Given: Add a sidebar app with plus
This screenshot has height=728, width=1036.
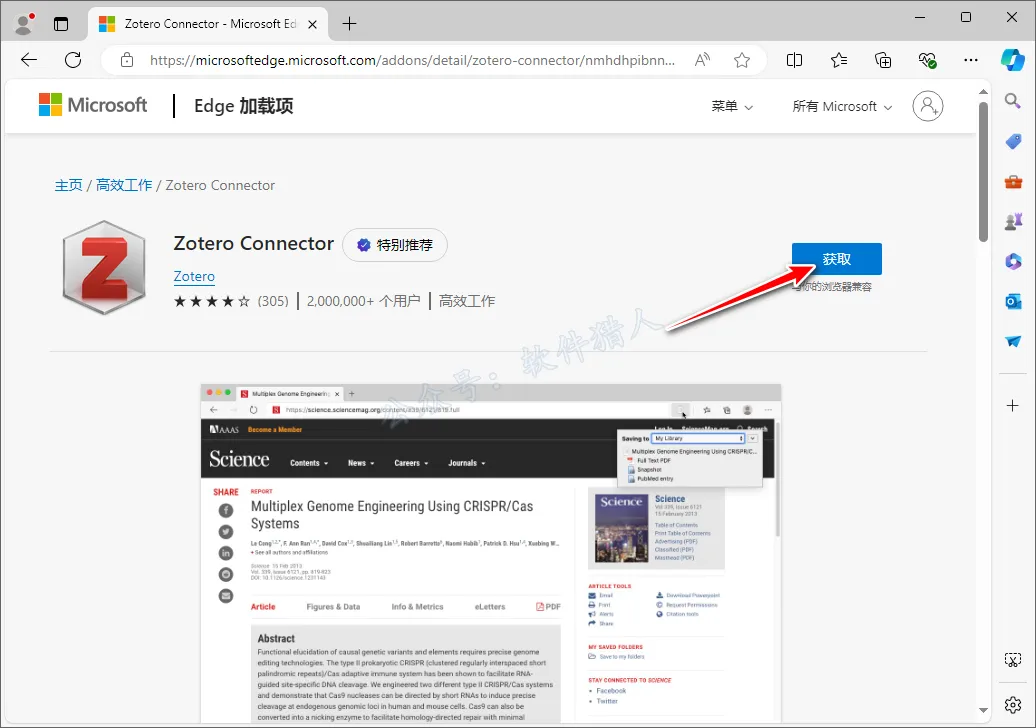Looking at the screenshot, I should [x=1012, y=406].
